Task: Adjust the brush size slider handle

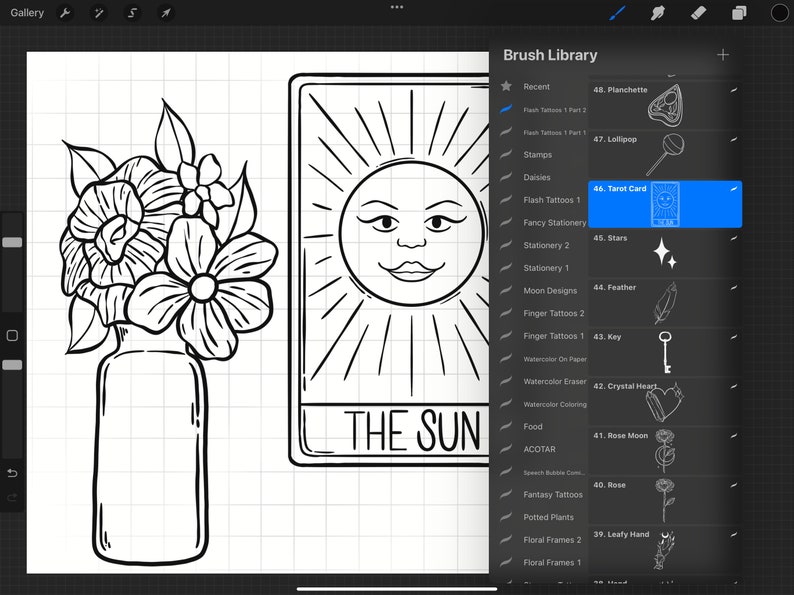Action: coord(12,242)
